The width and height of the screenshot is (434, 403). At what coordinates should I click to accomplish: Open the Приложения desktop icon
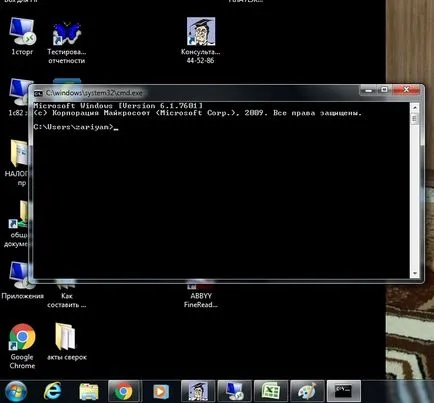pos(22,282)
